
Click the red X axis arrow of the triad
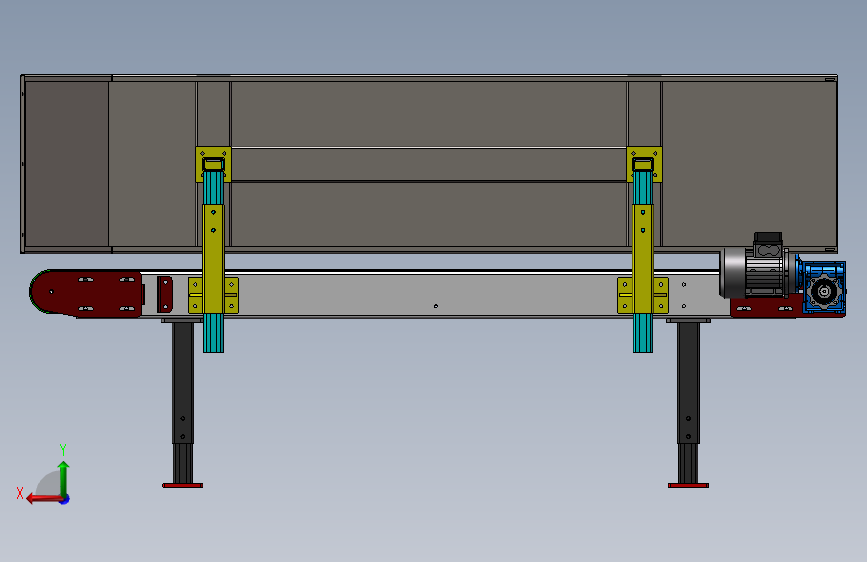point(44,499)
